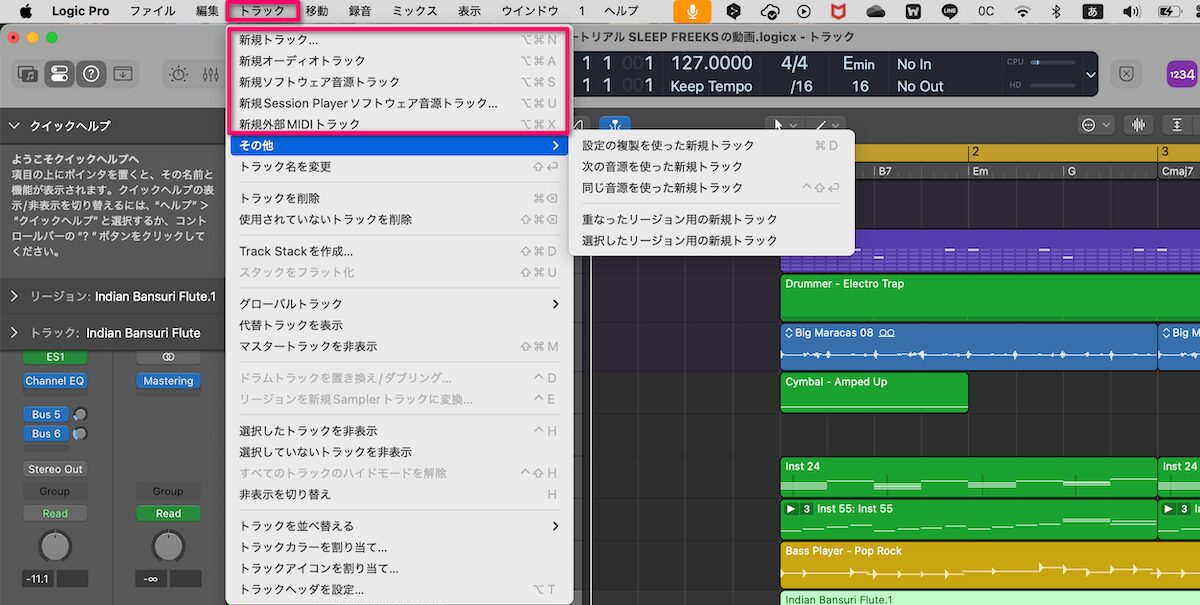Click the 127.0000 tempo value
The width and height of the screenshot is (1200, 605).
pos(711,64)
